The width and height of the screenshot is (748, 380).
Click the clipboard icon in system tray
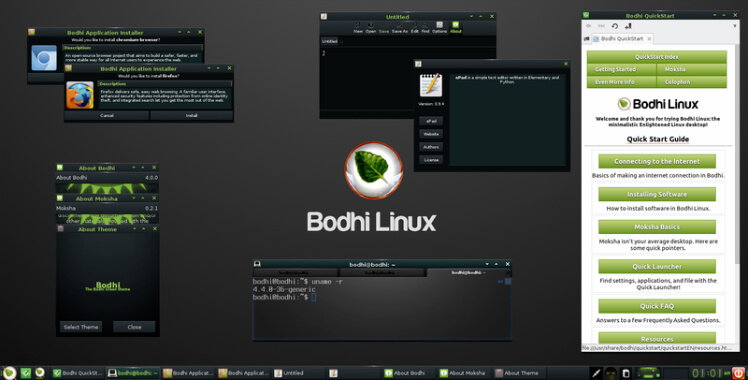click(x=626, y=373)
